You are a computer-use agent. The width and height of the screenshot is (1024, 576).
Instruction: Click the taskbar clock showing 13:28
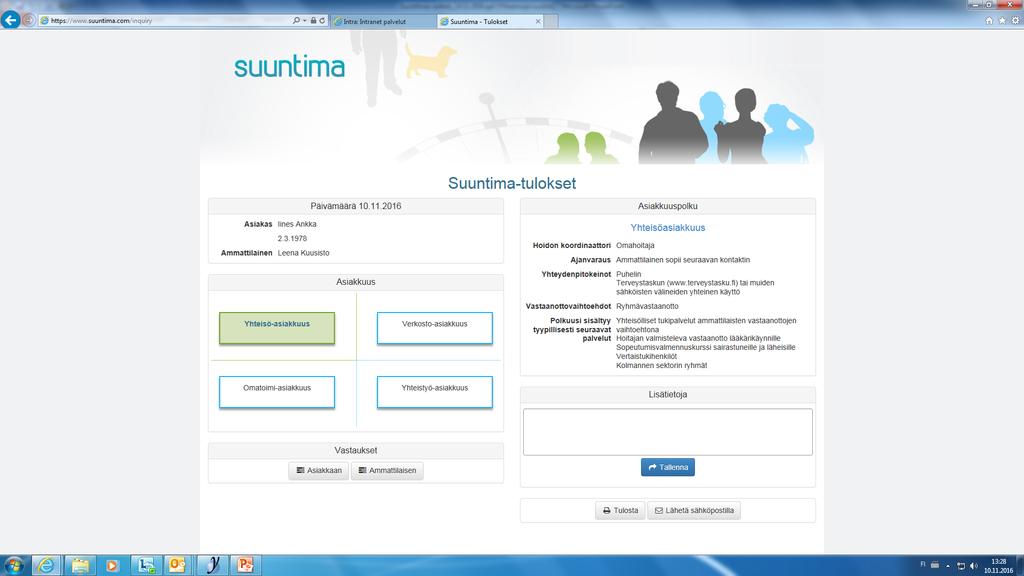(999, 566)
